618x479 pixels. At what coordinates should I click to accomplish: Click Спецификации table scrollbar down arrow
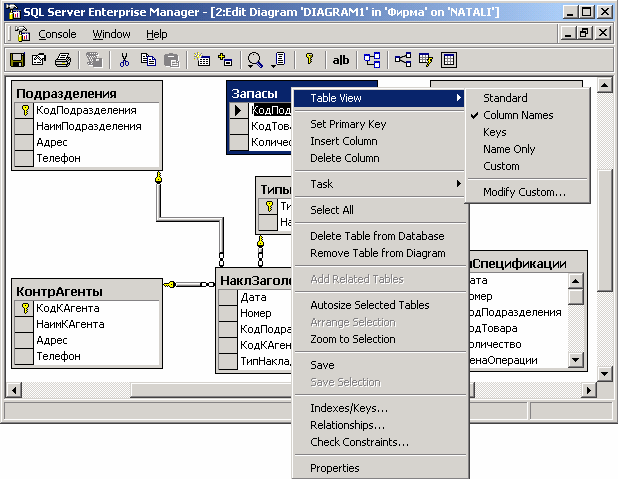pyautogui.click(x=575, y=360)
